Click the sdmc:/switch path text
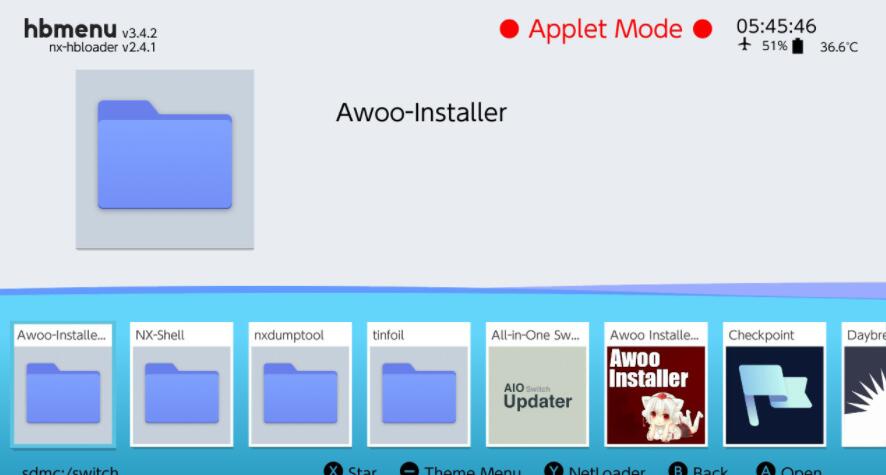 click(x=70, y=470)
